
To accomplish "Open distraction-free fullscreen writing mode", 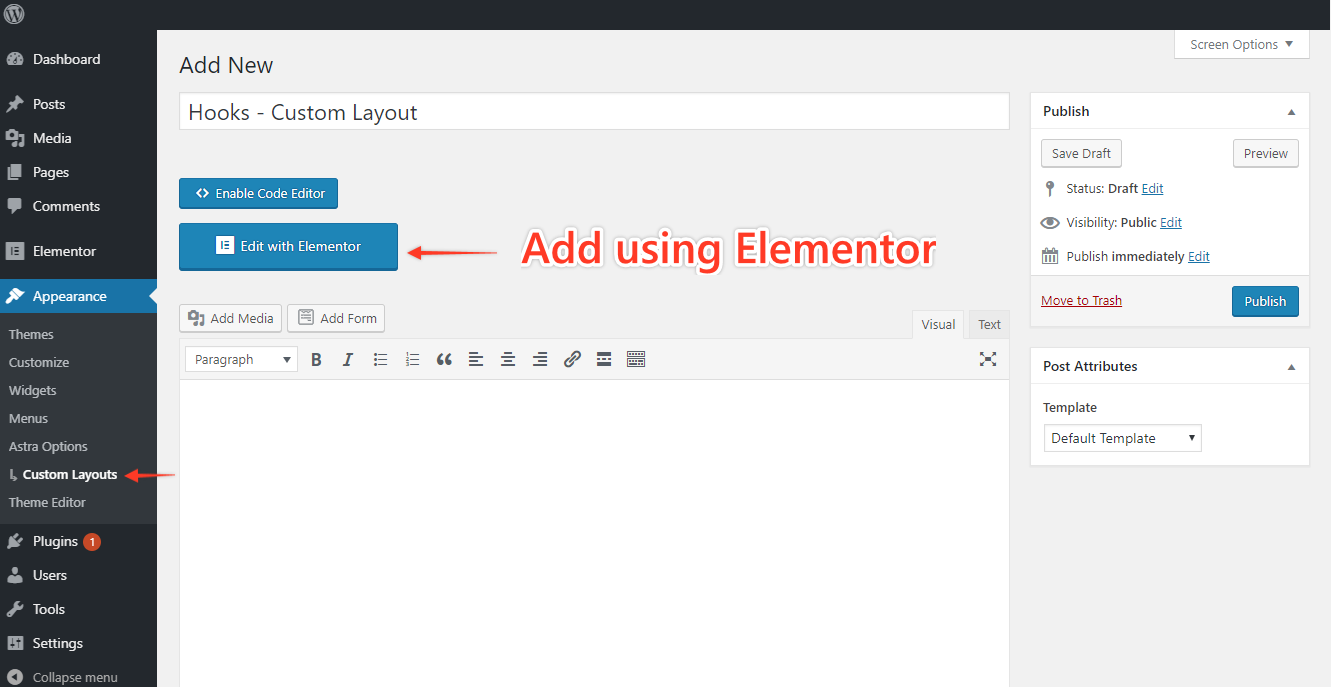I will pyautogui.click(x=988, y=359).
